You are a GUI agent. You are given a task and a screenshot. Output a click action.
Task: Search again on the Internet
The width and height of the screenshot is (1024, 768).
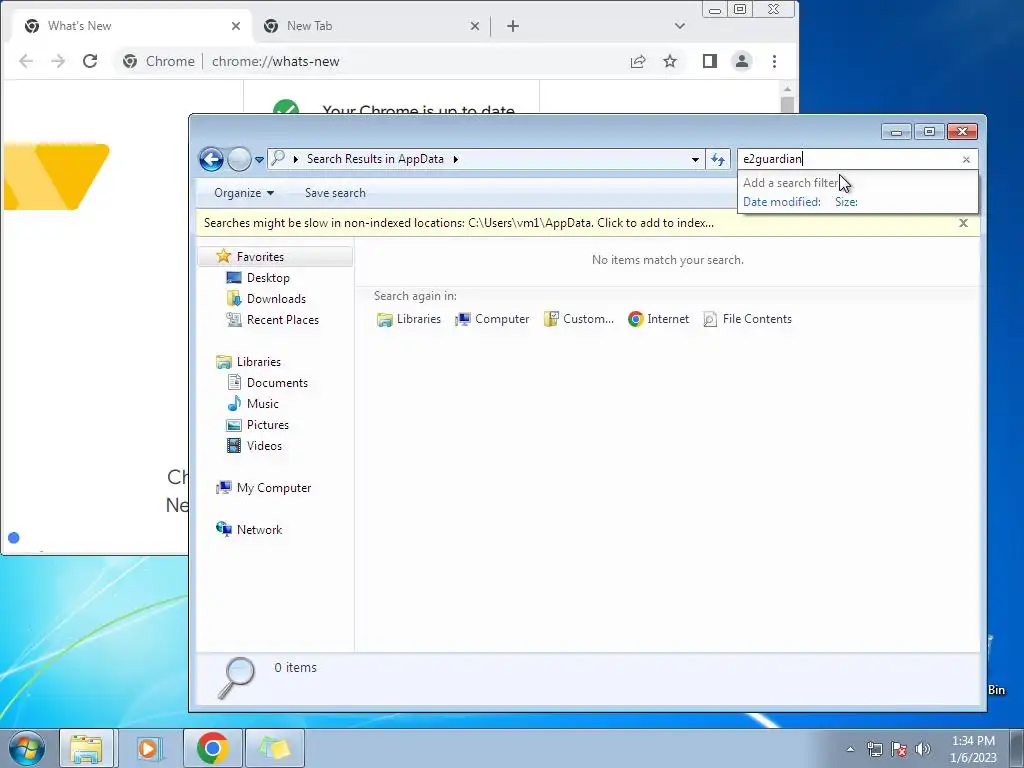coord(658,319)
